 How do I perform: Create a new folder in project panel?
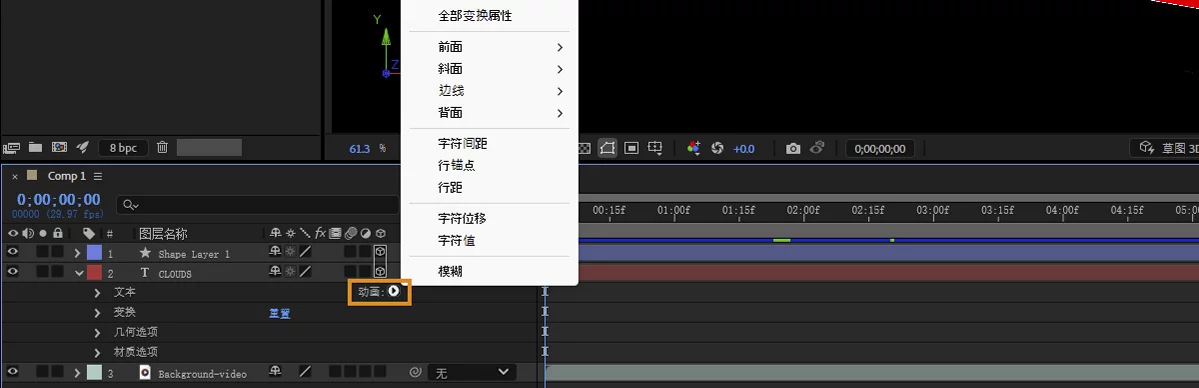coord(35,147)
